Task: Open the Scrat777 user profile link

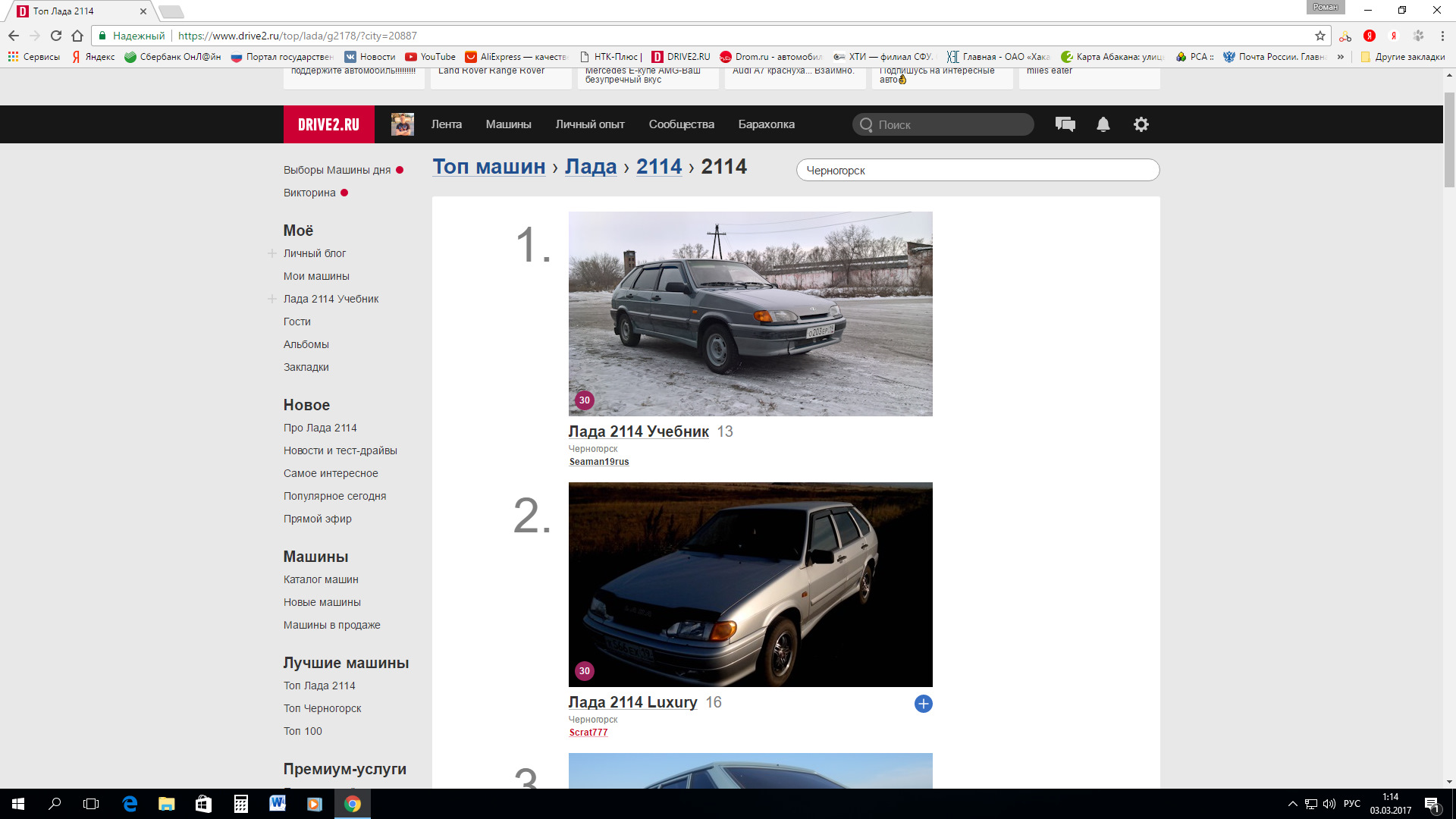Action: point(588,733)
